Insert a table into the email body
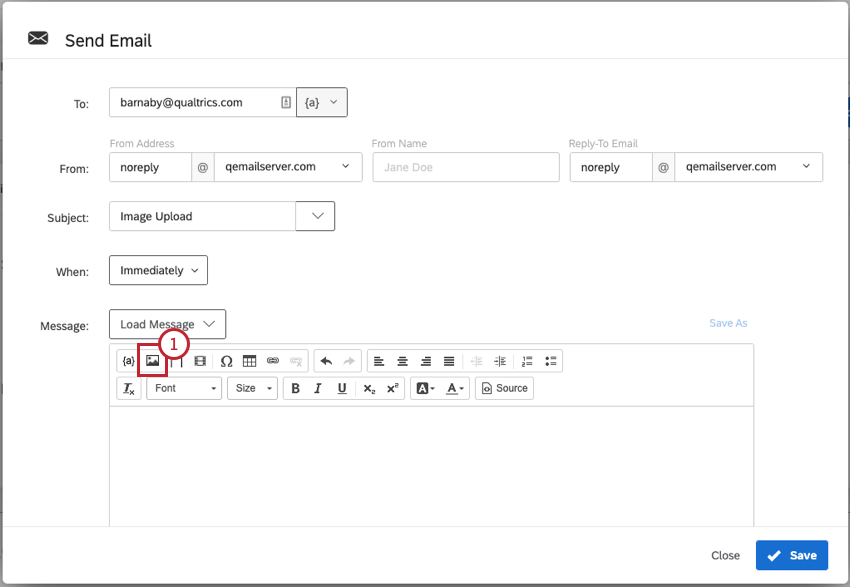Screen dimensions: 850x587 pyautogui.click(x=249, y=360)
